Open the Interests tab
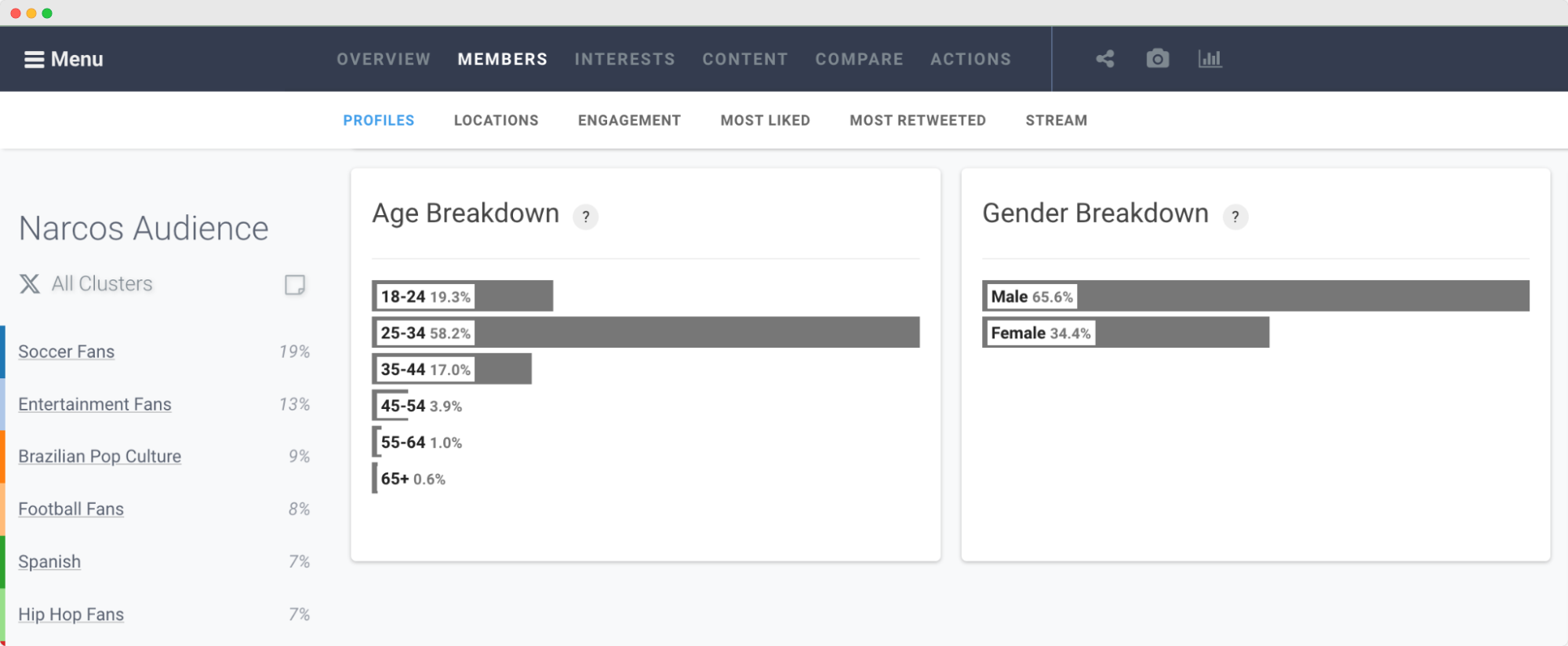1568x646 pixels. tap(625, 60)
